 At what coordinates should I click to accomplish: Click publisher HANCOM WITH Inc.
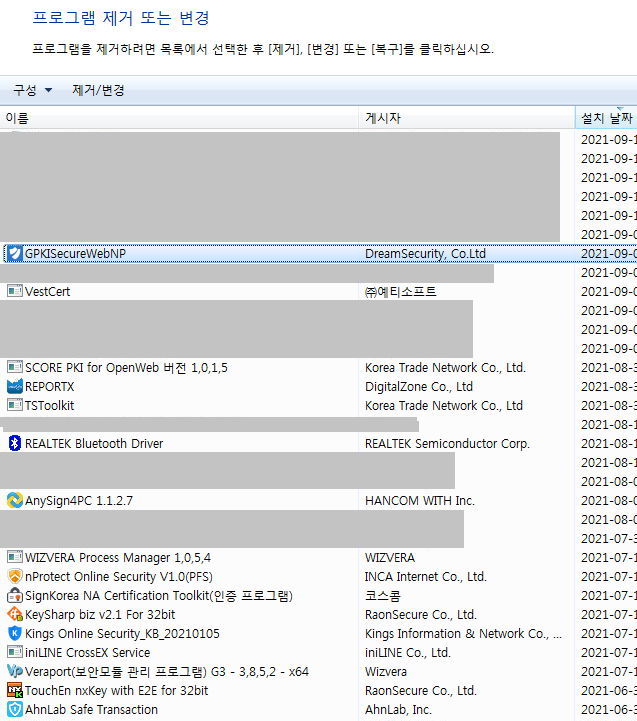(419, 501)
